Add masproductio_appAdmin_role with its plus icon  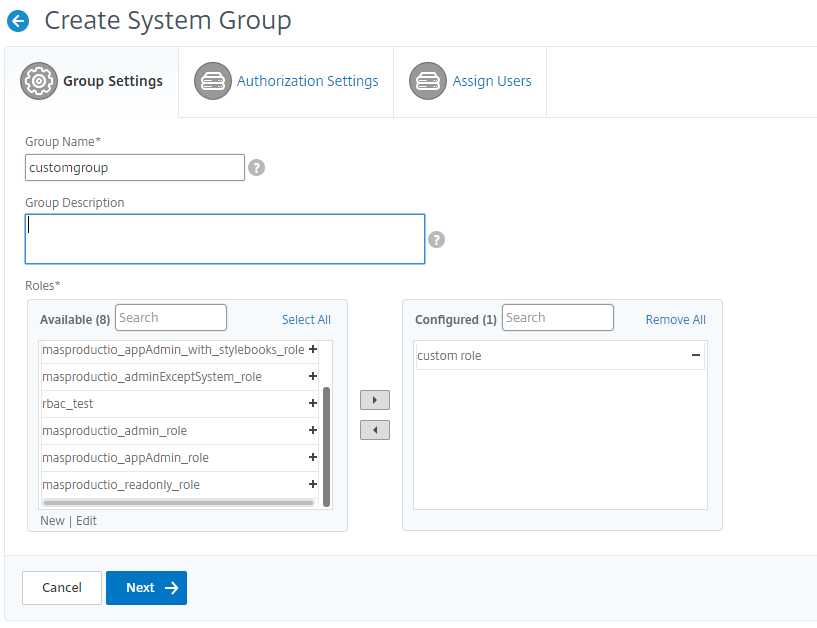tap(313, 458)
